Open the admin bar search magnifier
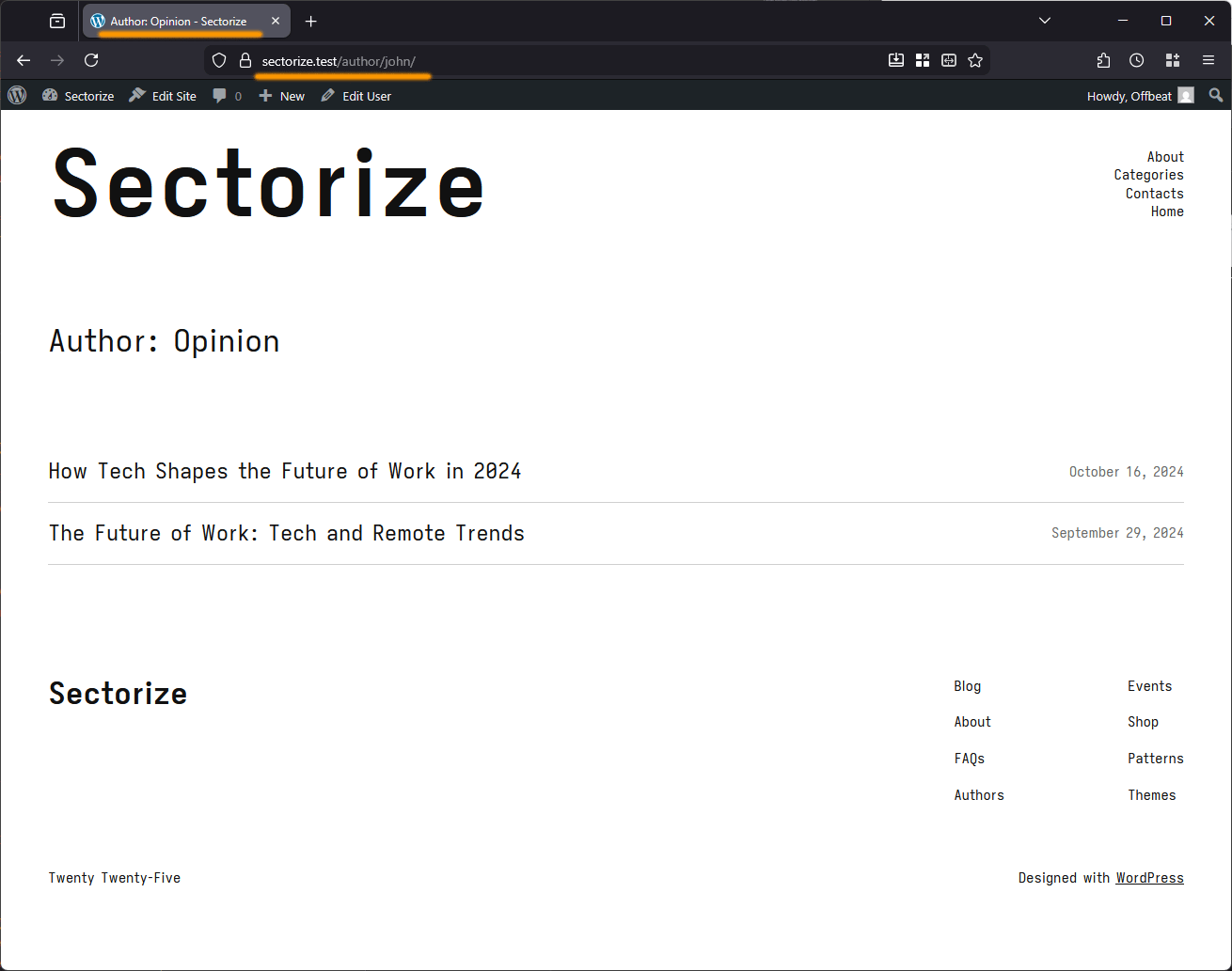 1215,95
